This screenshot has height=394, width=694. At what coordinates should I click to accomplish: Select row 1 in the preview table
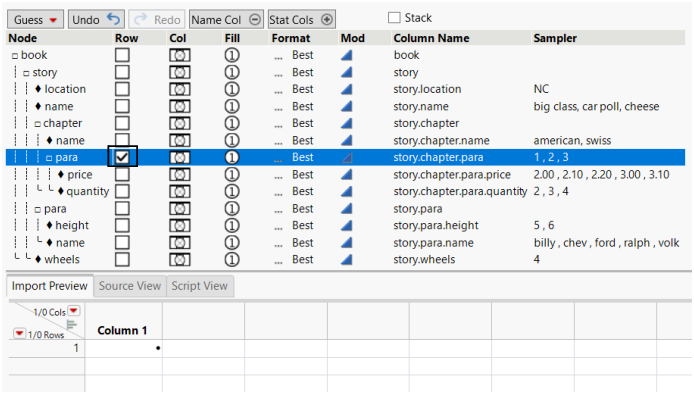[46, 348]
